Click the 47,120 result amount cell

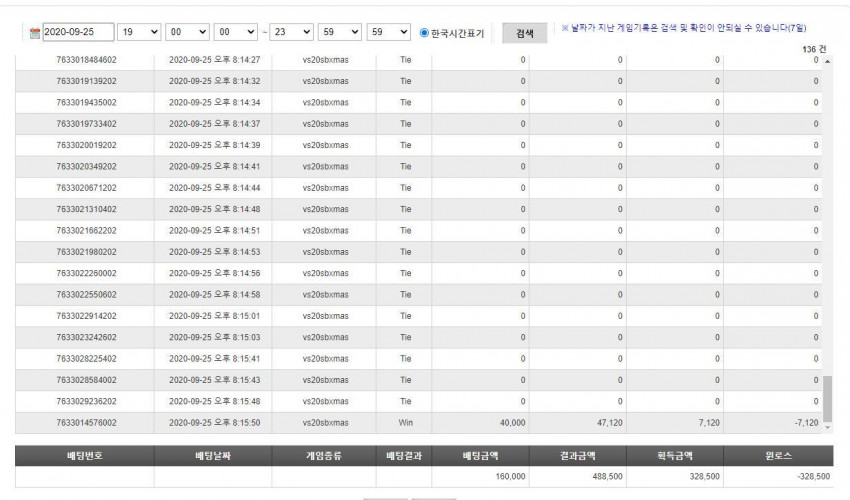[x=610, y=423]
